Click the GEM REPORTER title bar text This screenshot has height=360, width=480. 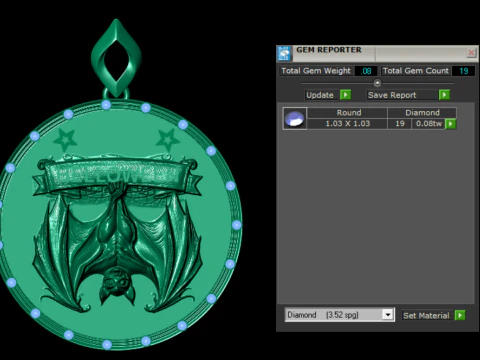329,50
